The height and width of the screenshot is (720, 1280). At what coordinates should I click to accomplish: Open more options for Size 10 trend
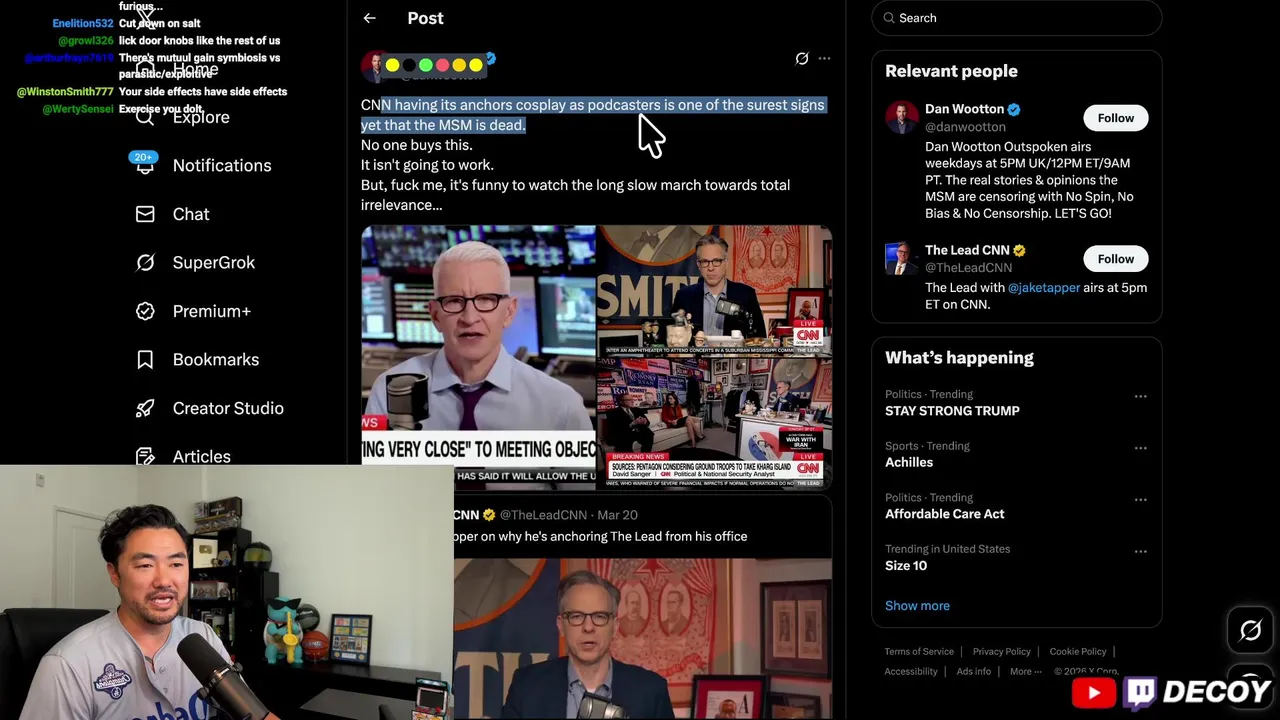point(1140,551)
